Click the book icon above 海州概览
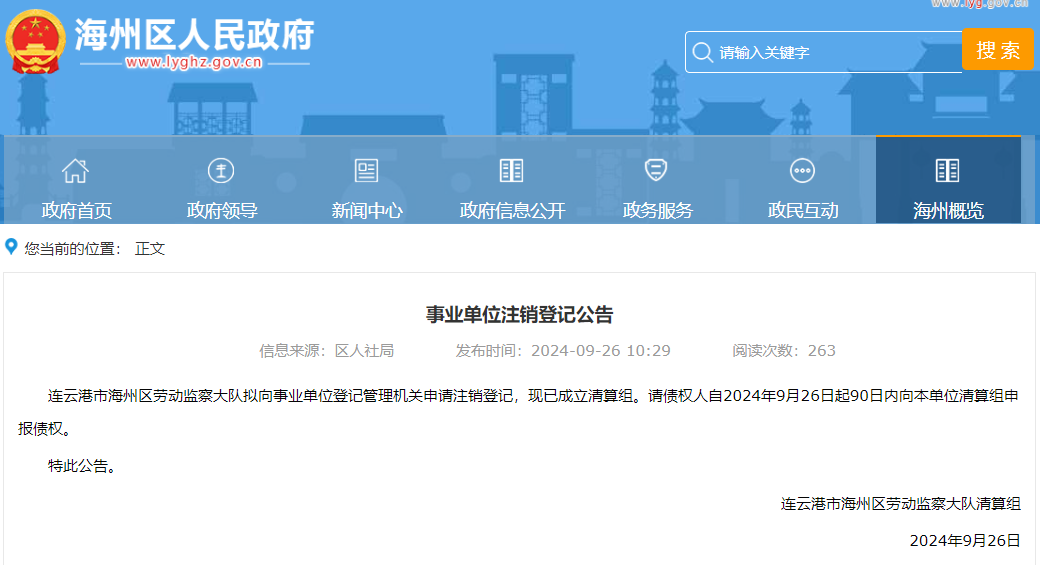1040x565 pixels. click(947, 170)
